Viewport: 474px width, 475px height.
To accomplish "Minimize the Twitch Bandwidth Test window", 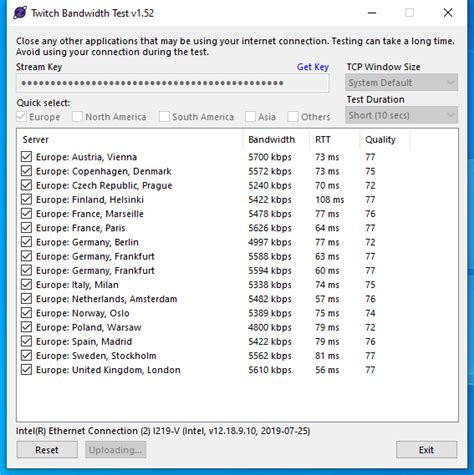I will click(372, 13).
